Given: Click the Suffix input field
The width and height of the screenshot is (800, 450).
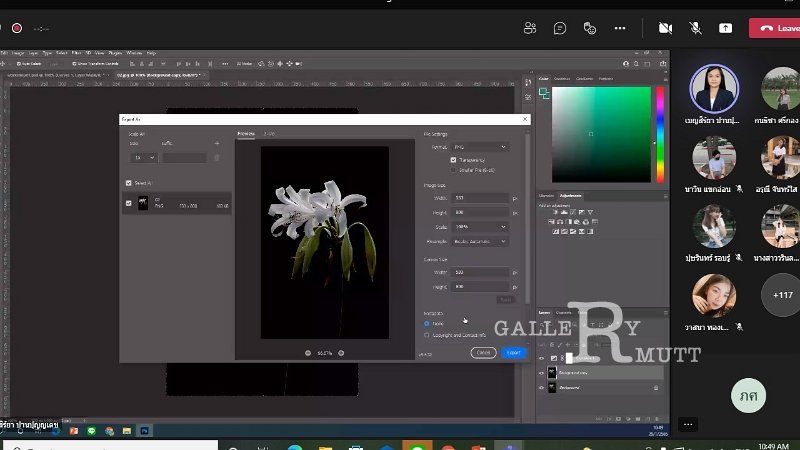Looking at the screenshot, I should (184, 158).
